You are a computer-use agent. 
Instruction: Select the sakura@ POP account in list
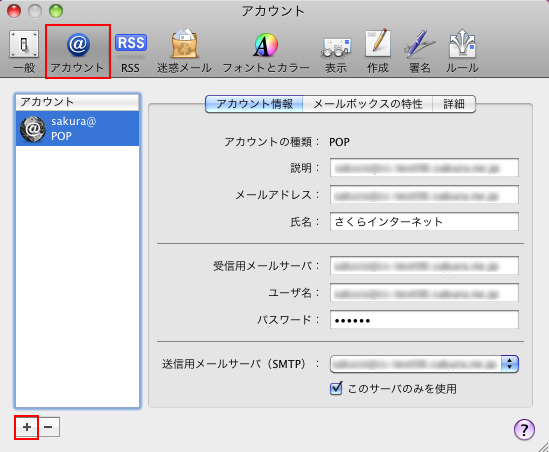(x=77, y=128)
